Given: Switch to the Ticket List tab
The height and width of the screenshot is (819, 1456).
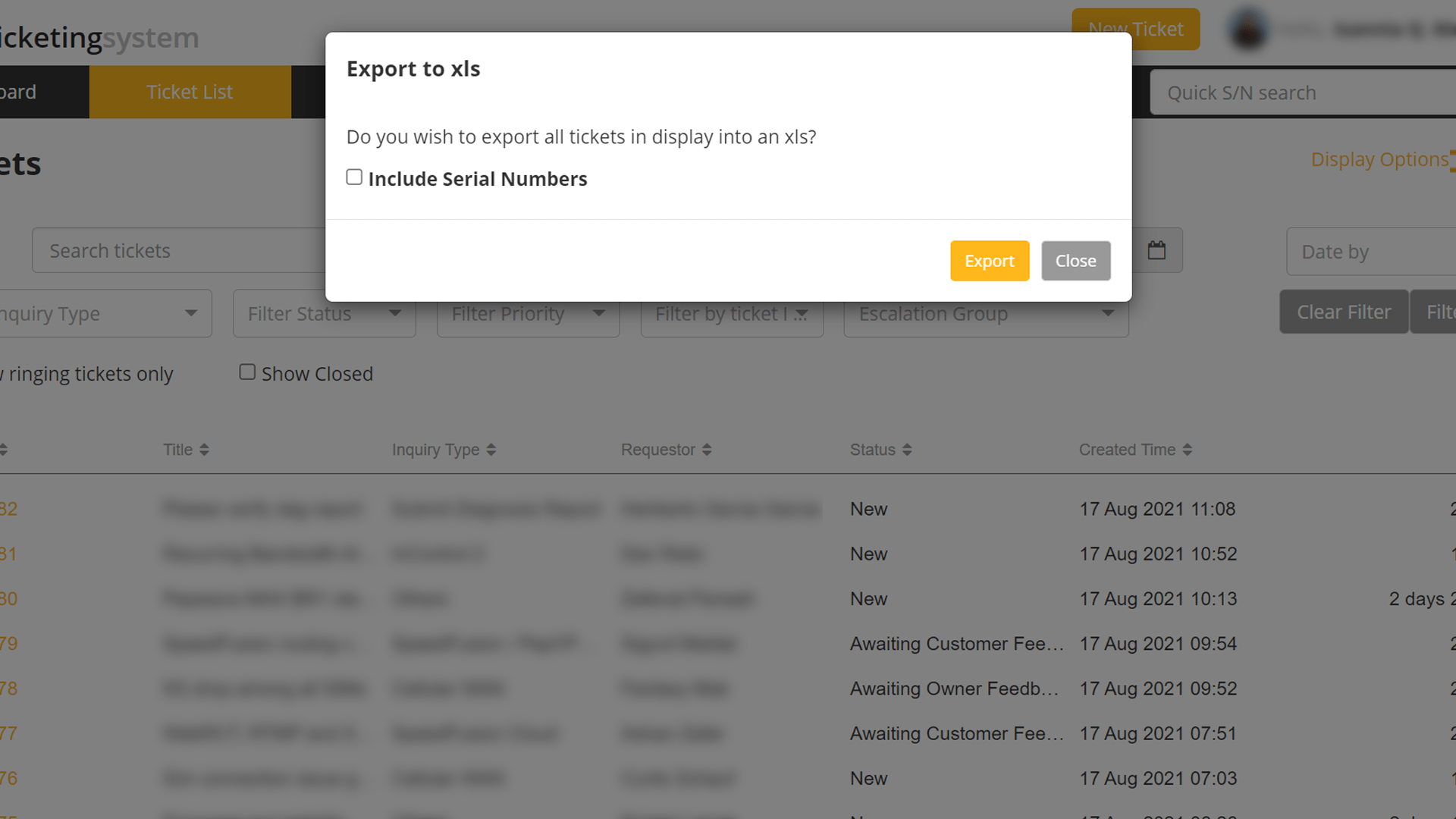Looking at the screenshot, I should (190, 92).
